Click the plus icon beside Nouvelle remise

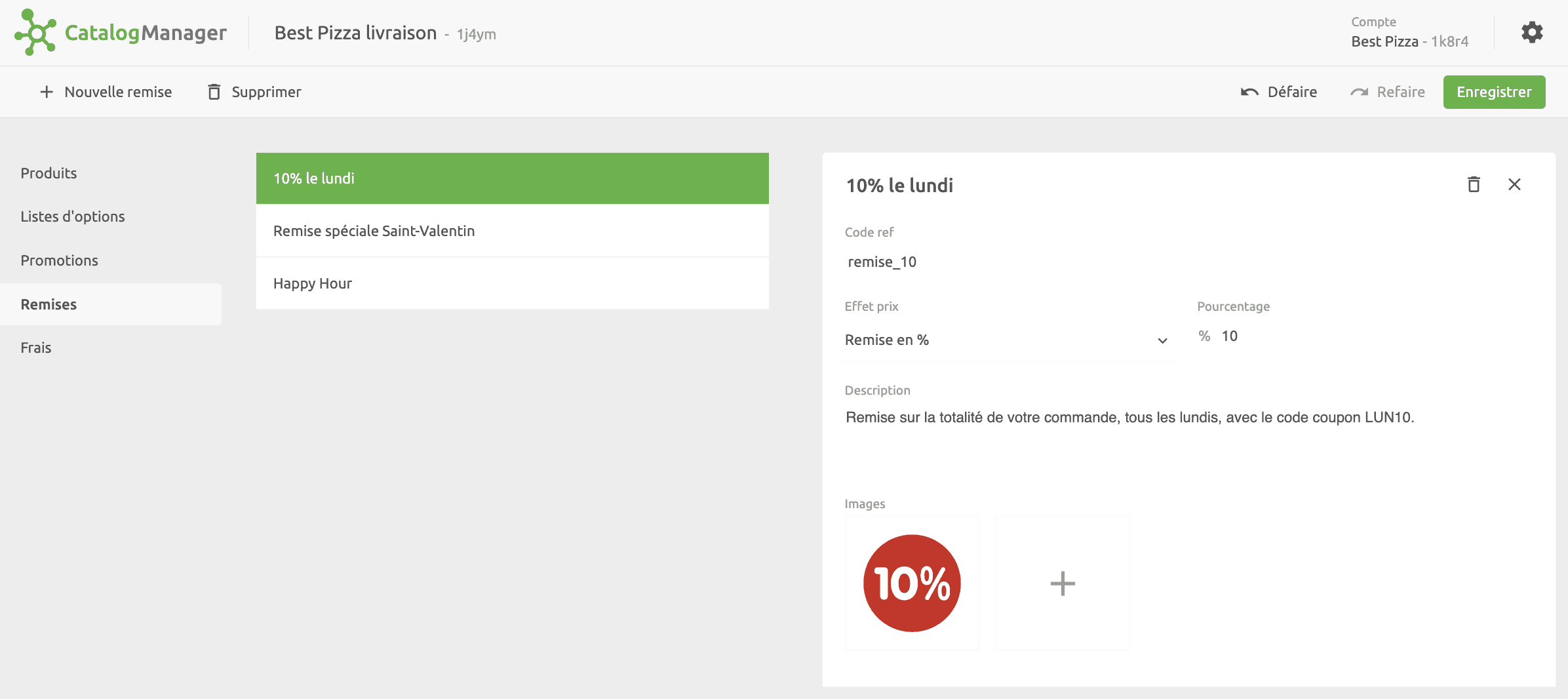(x=46, y=92)
